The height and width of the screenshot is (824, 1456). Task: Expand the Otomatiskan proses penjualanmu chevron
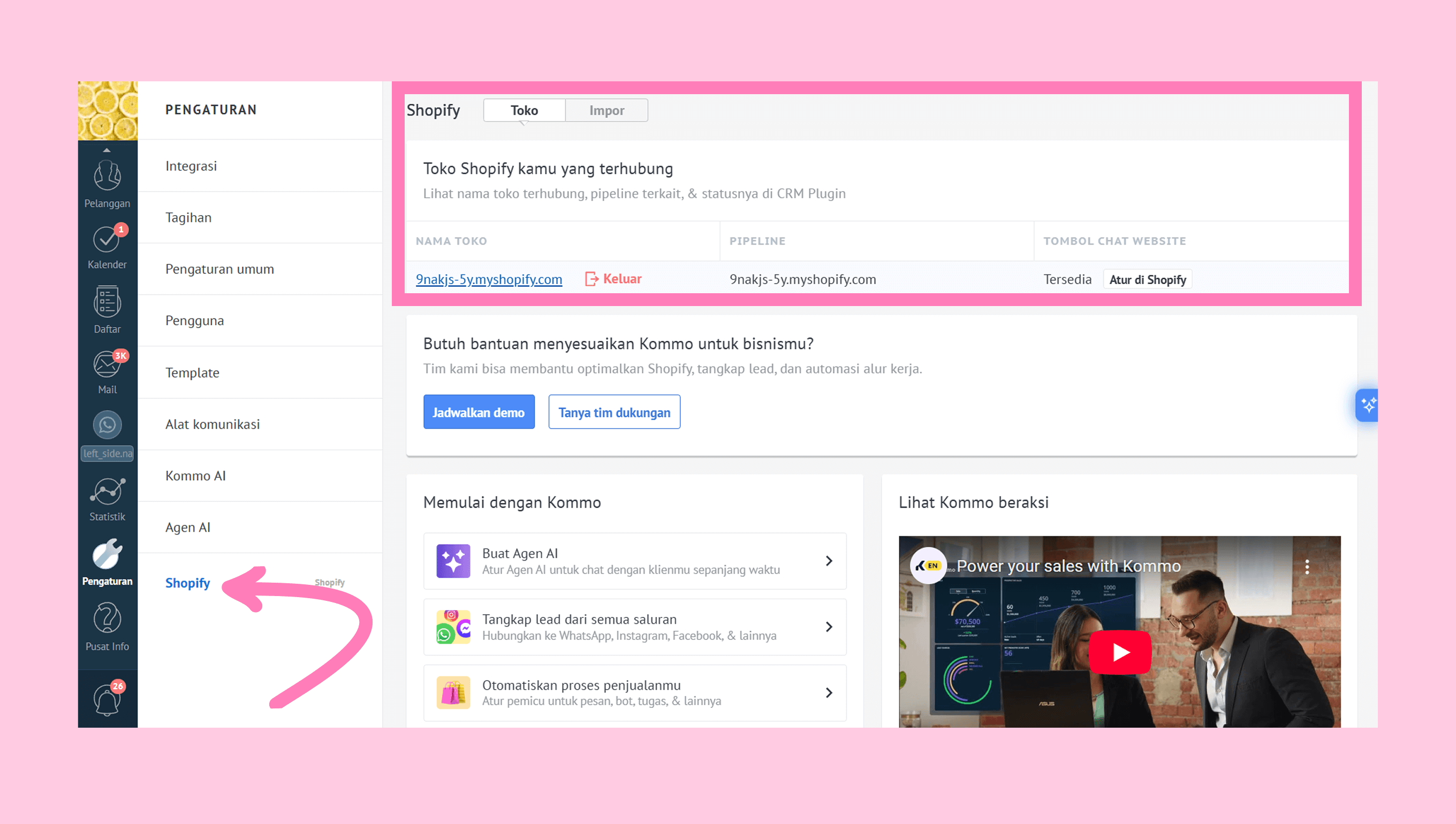click(x=829, y=693)
